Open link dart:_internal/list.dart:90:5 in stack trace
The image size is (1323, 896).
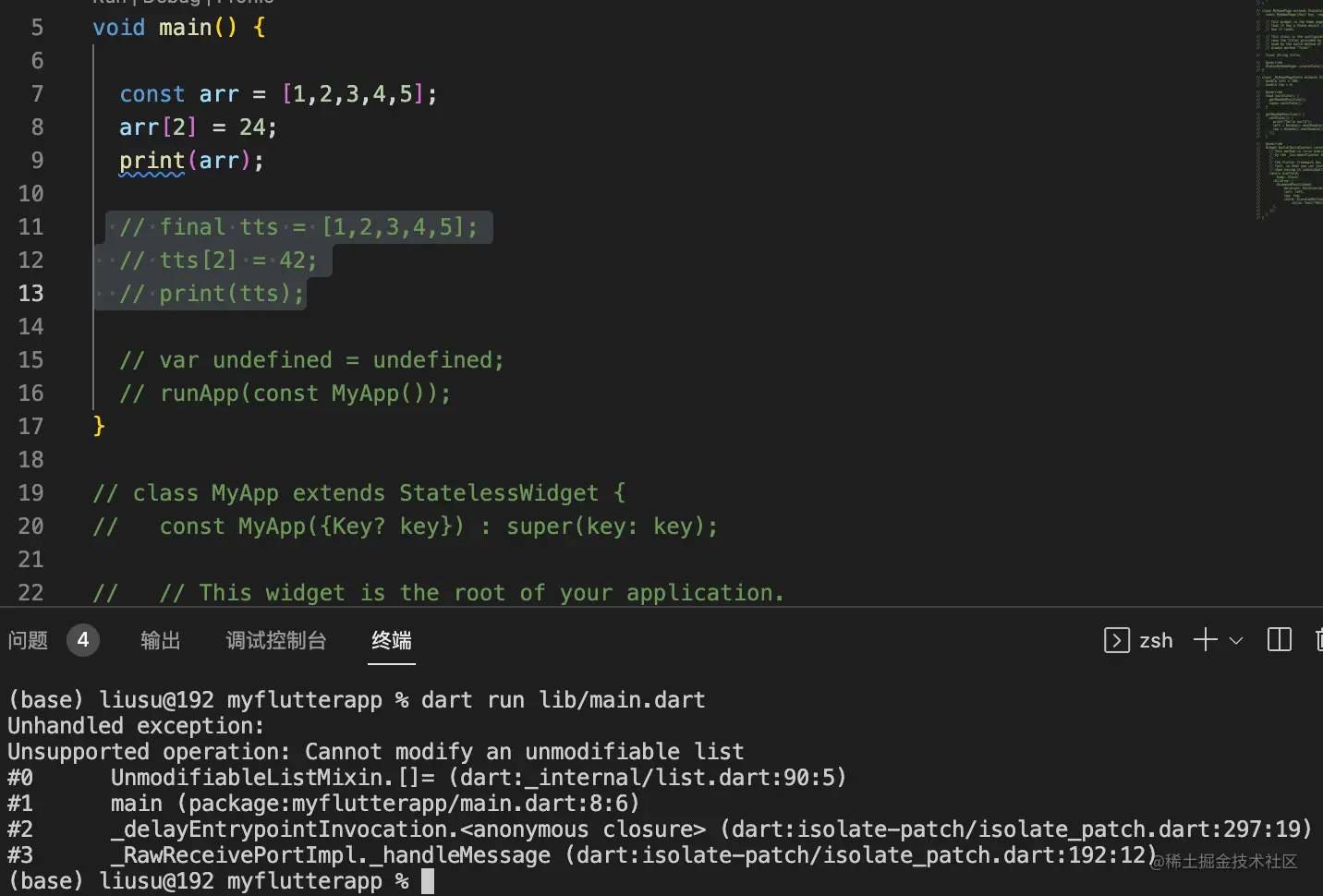pyautogui.click(x=648, y=777)
